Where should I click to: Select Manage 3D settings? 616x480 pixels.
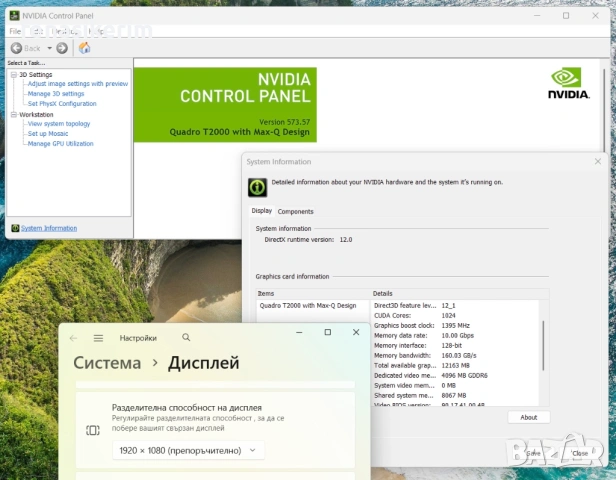(x=56, y=94)
